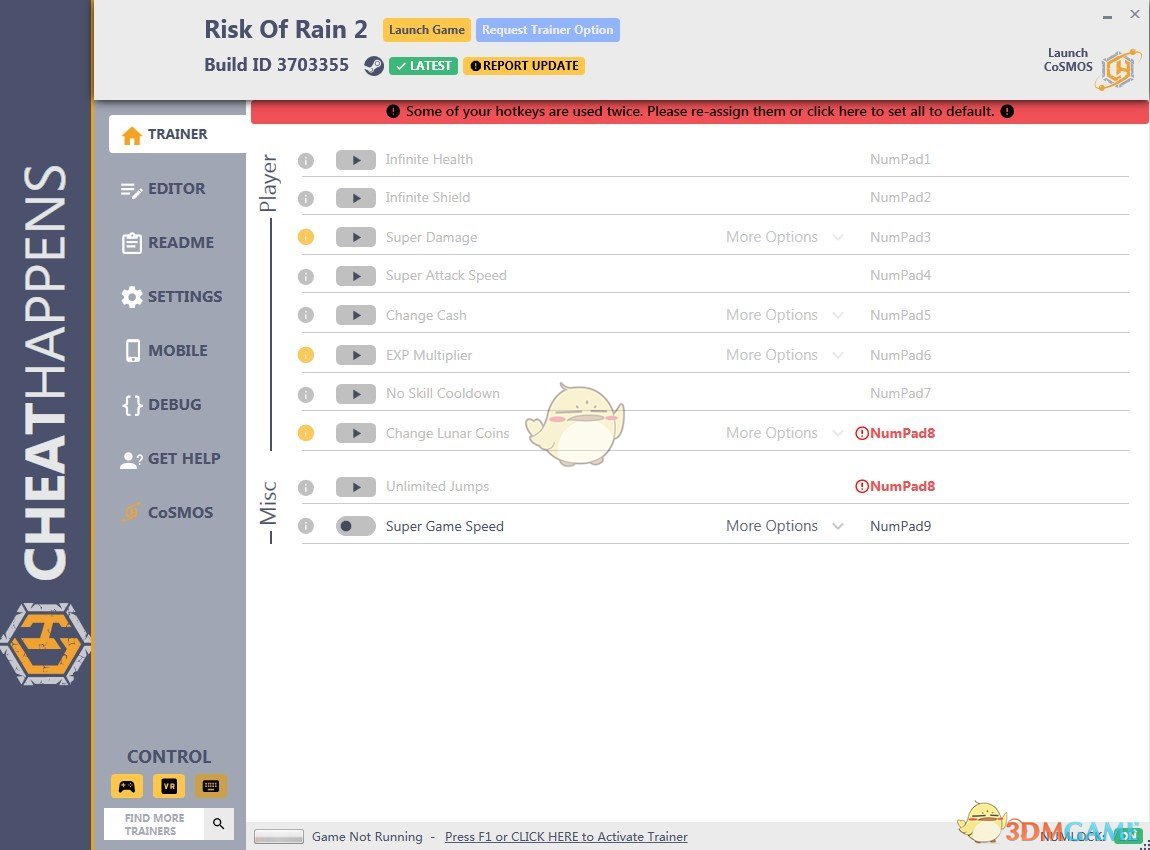Click the orange info icon for Super Damage
This screenshot has height=850, width=1150.
[x=306, y=237]
